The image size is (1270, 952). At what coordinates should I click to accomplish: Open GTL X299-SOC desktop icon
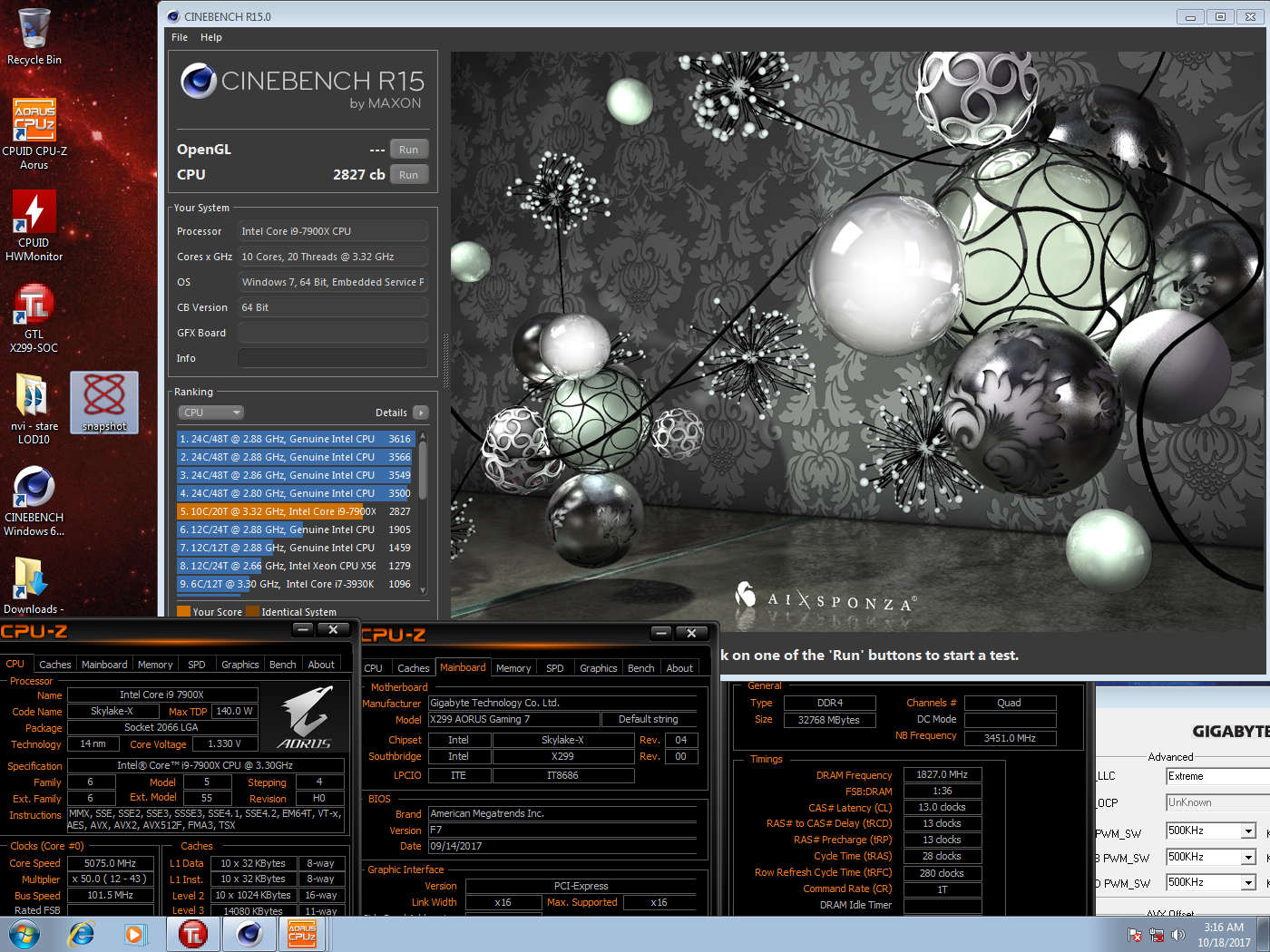click(34, 317)
